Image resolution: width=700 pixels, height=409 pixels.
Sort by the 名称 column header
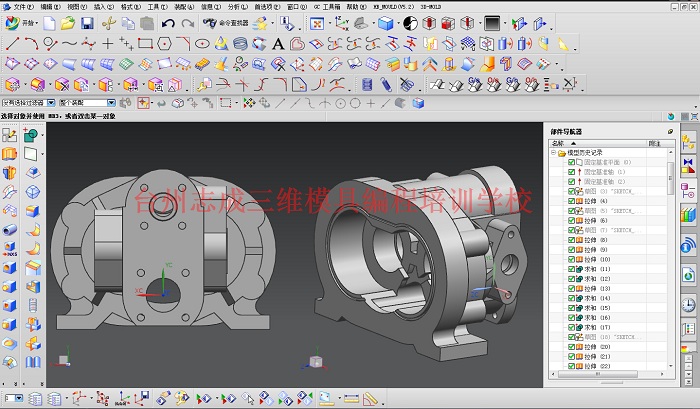coord(598,143)
